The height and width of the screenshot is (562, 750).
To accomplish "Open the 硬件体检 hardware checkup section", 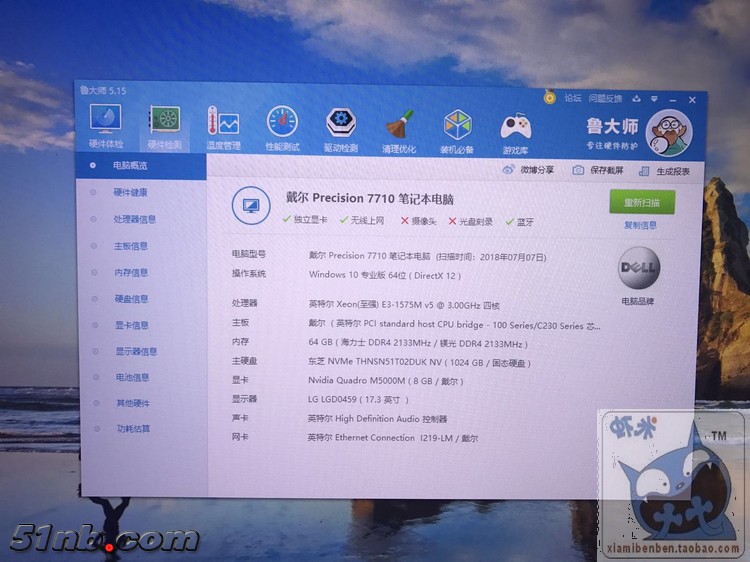I will pyautogui.click(x=106, y=125).
